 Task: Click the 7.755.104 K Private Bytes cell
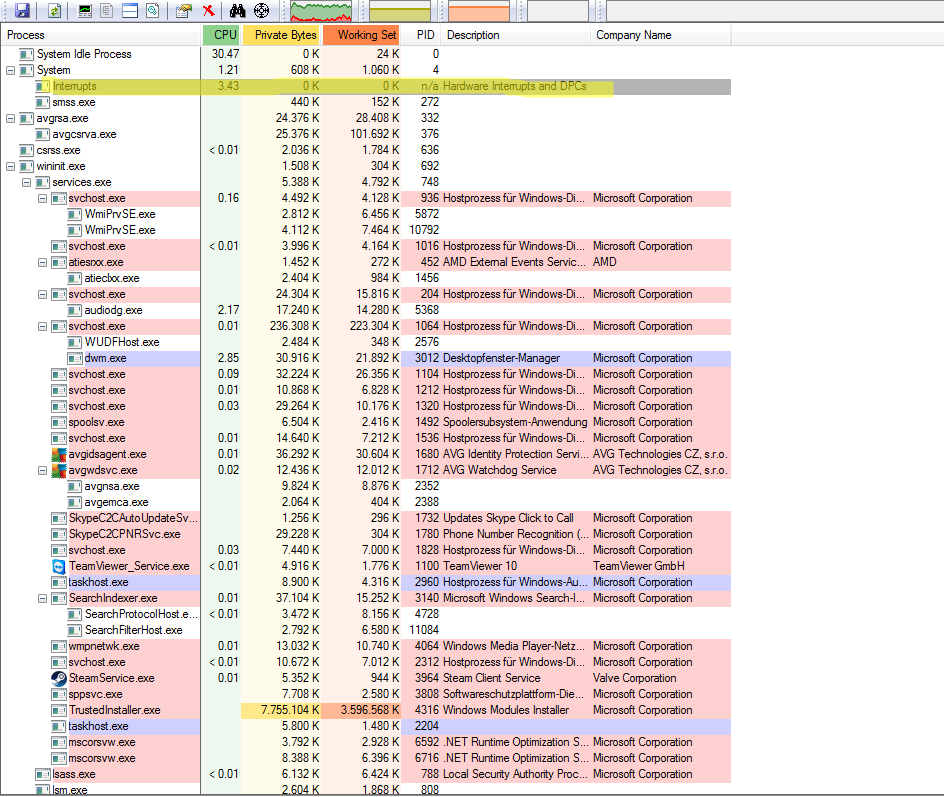281,710
